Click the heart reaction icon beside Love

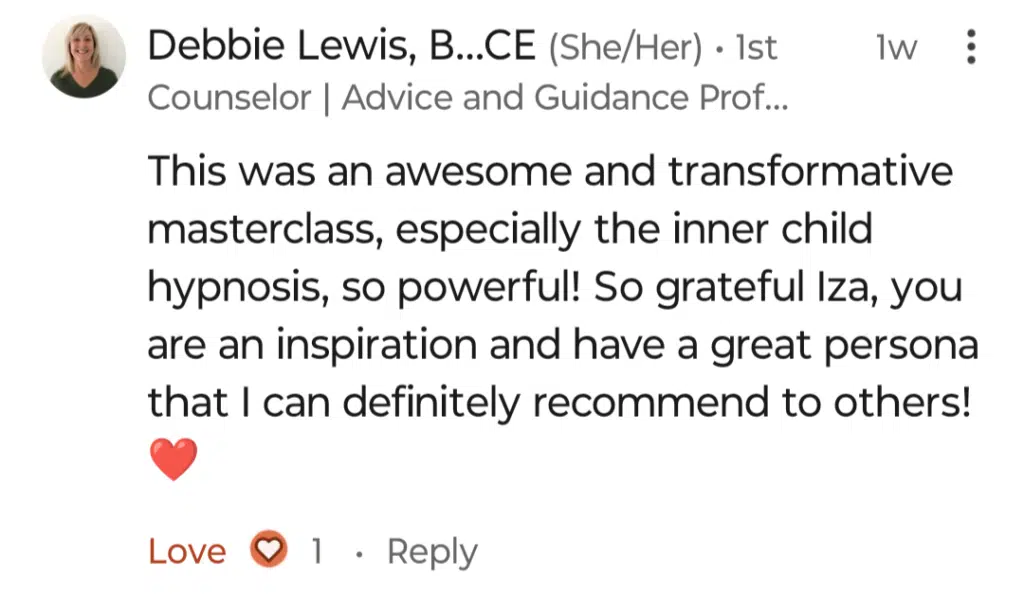pos(268,550)
